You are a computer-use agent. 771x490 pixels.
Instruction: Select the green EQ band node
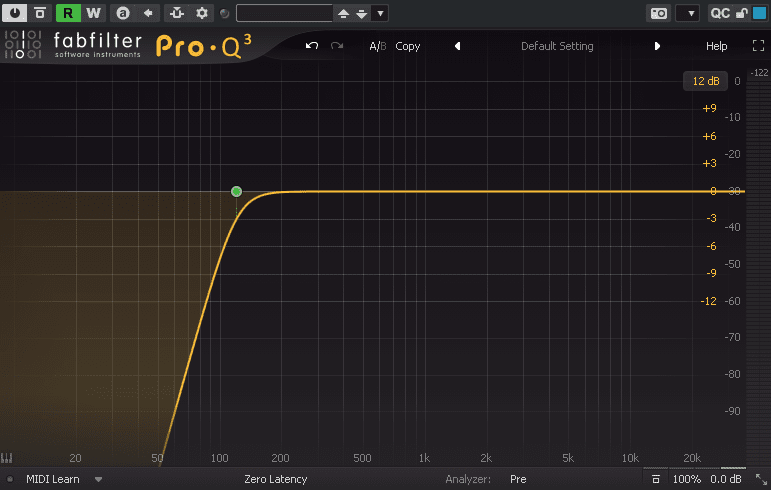[237, 191]
